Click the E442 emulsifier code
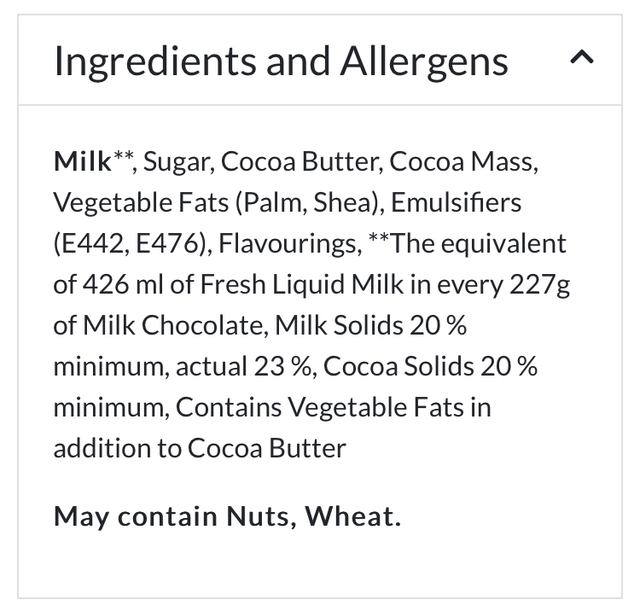This screenshot has width=640, height=606. pyautogui.click(x=93, y=243)
